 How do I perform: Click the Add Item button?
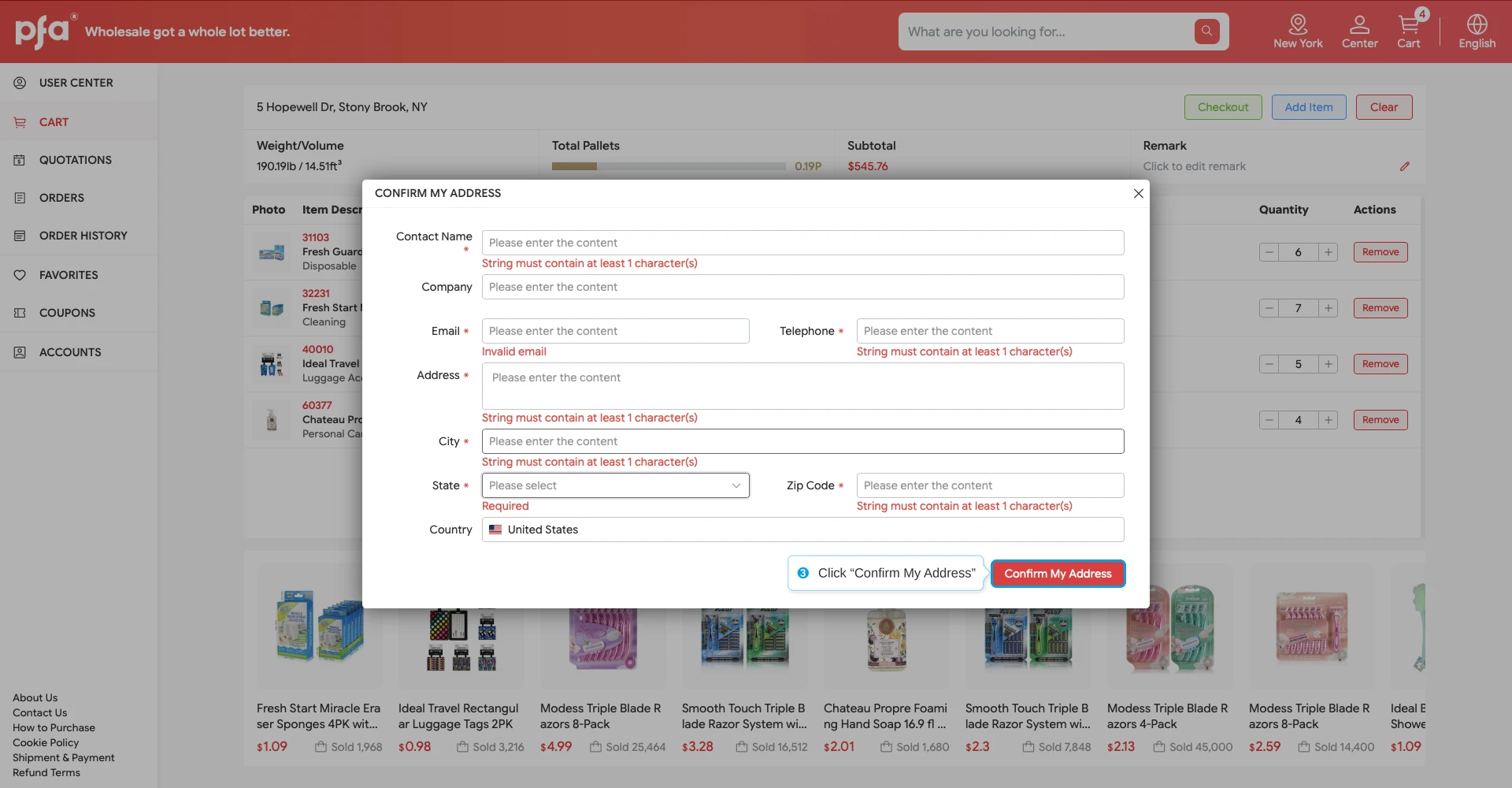(1309, 107)
